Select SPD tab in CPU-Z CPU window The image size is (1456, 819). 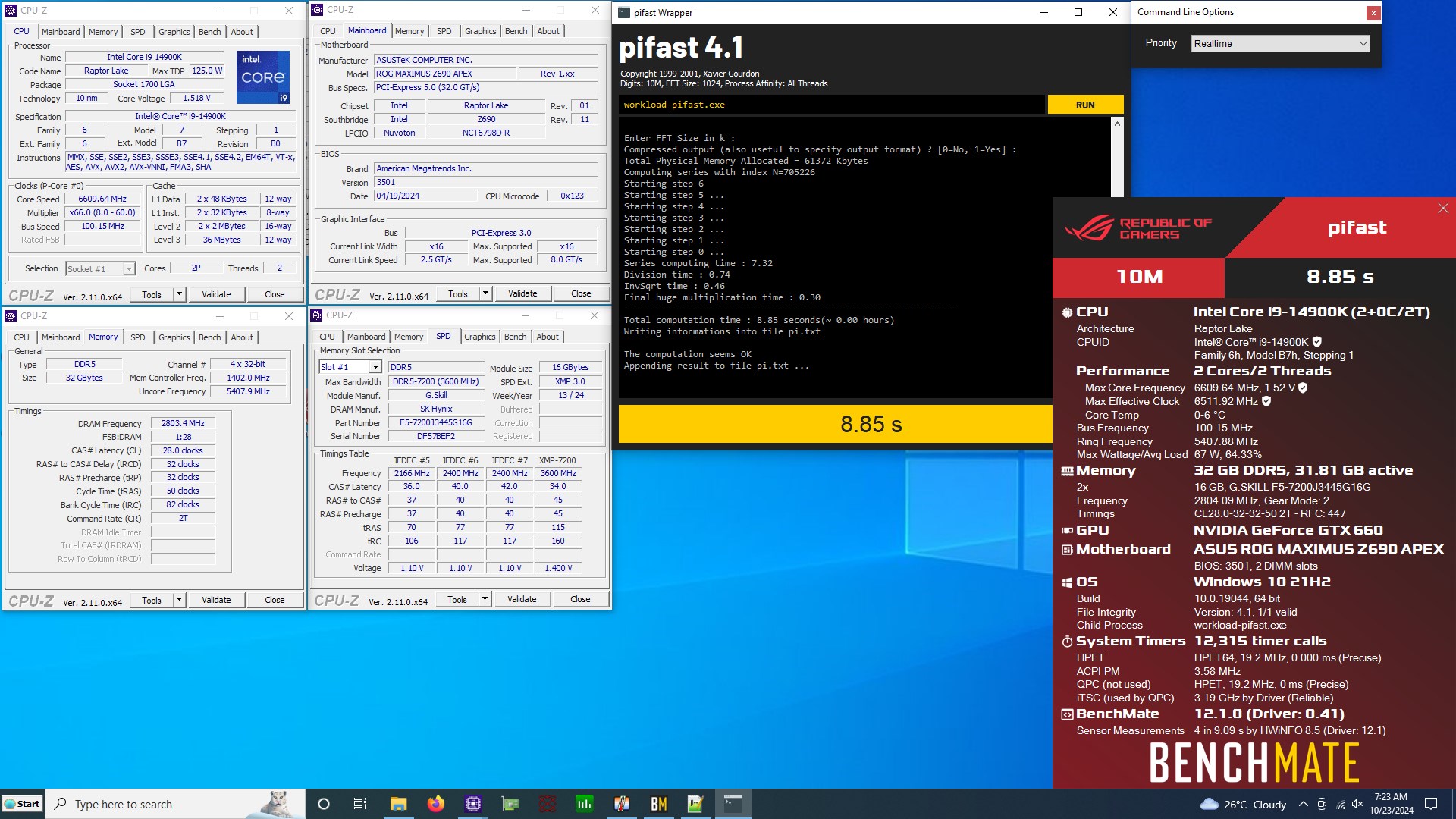(x=137, y=32)
